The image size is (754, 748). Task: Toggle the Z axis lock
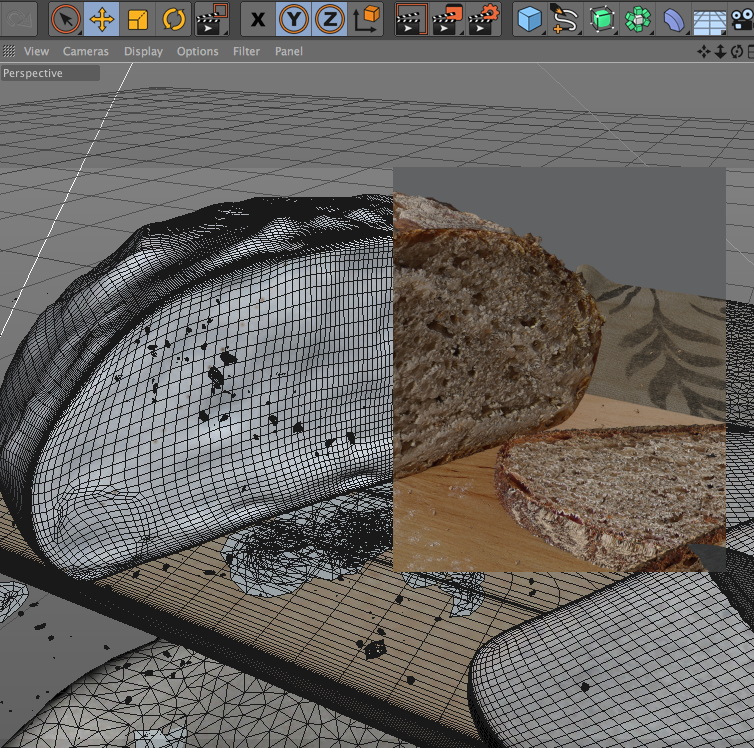(x=330, y=19)
